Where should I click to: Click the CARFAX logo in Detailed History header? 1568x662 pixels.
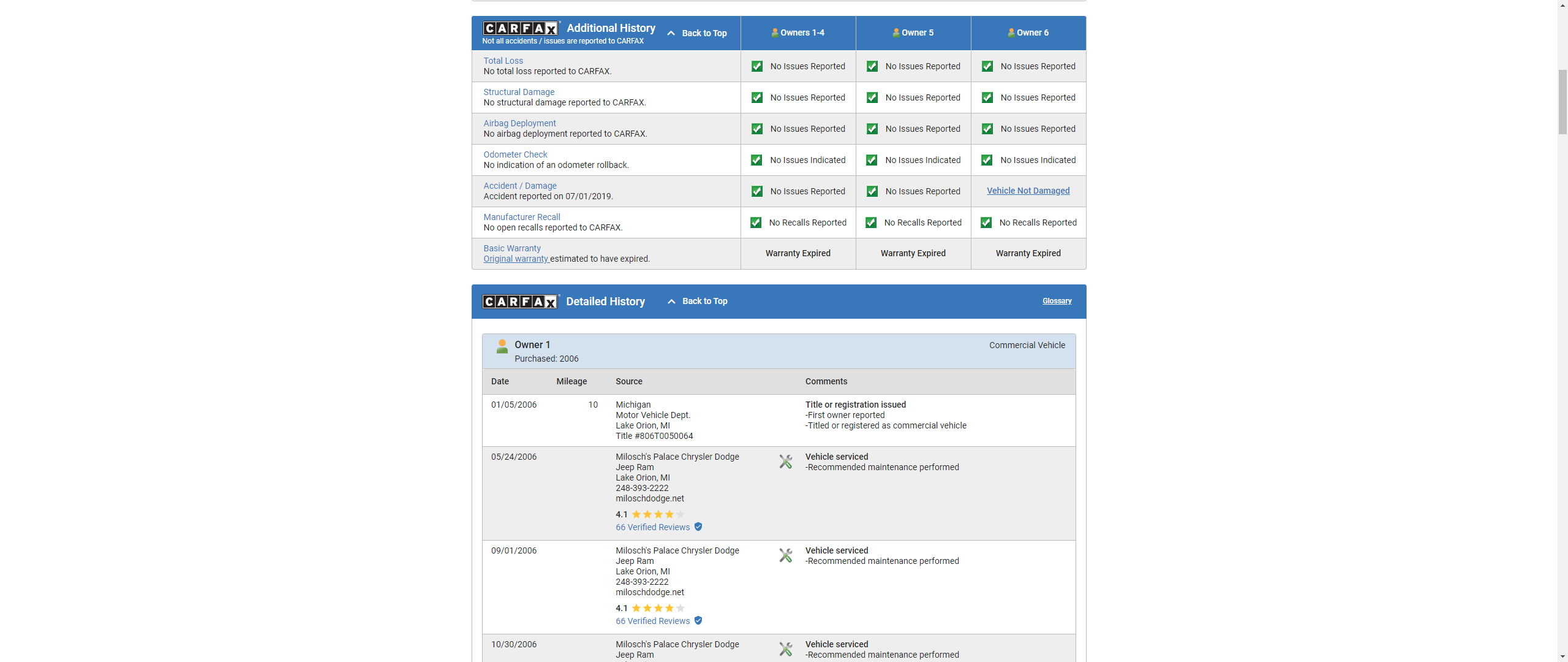(521, 302)
